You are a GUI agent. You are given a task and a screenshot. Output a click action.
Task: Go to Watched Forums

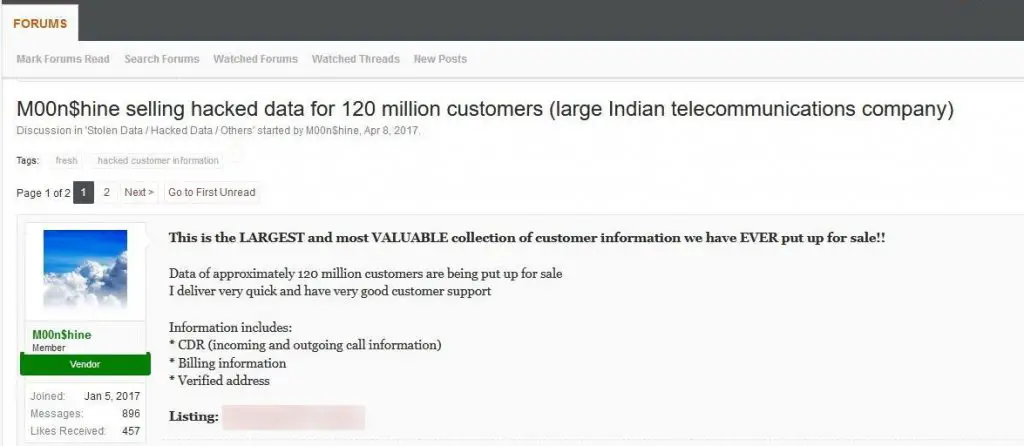point(255,59)
